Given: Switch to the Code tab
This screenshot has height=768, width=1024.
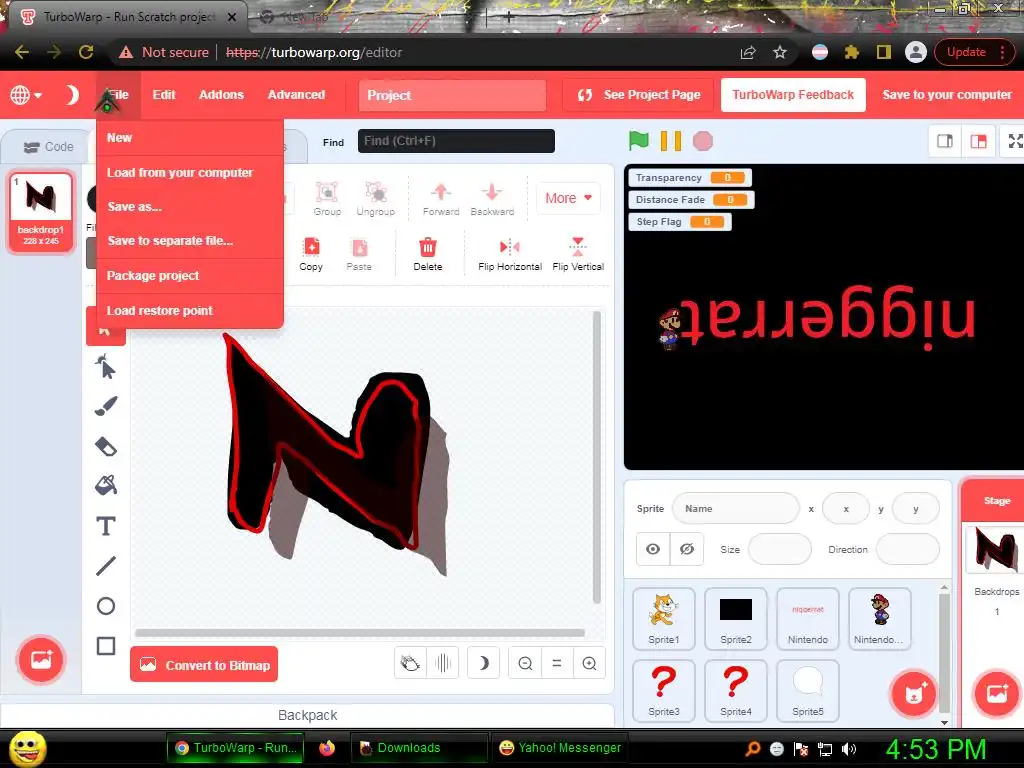Looking at the screenshot, I should tap(48, 147).
